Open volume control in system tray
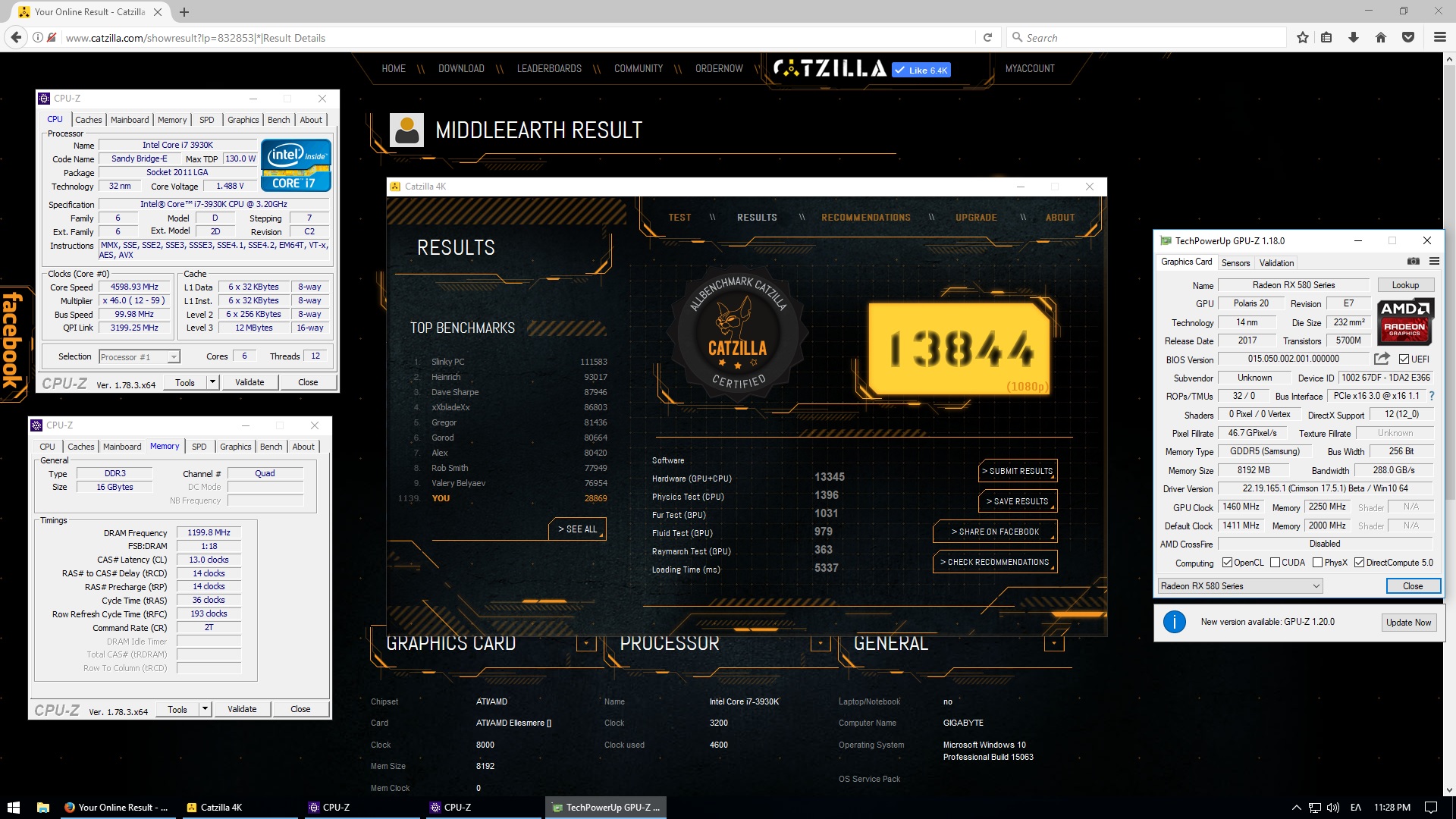Image resolution: width=1456 pixels, height=819 pixels. tap(1333, 808)
